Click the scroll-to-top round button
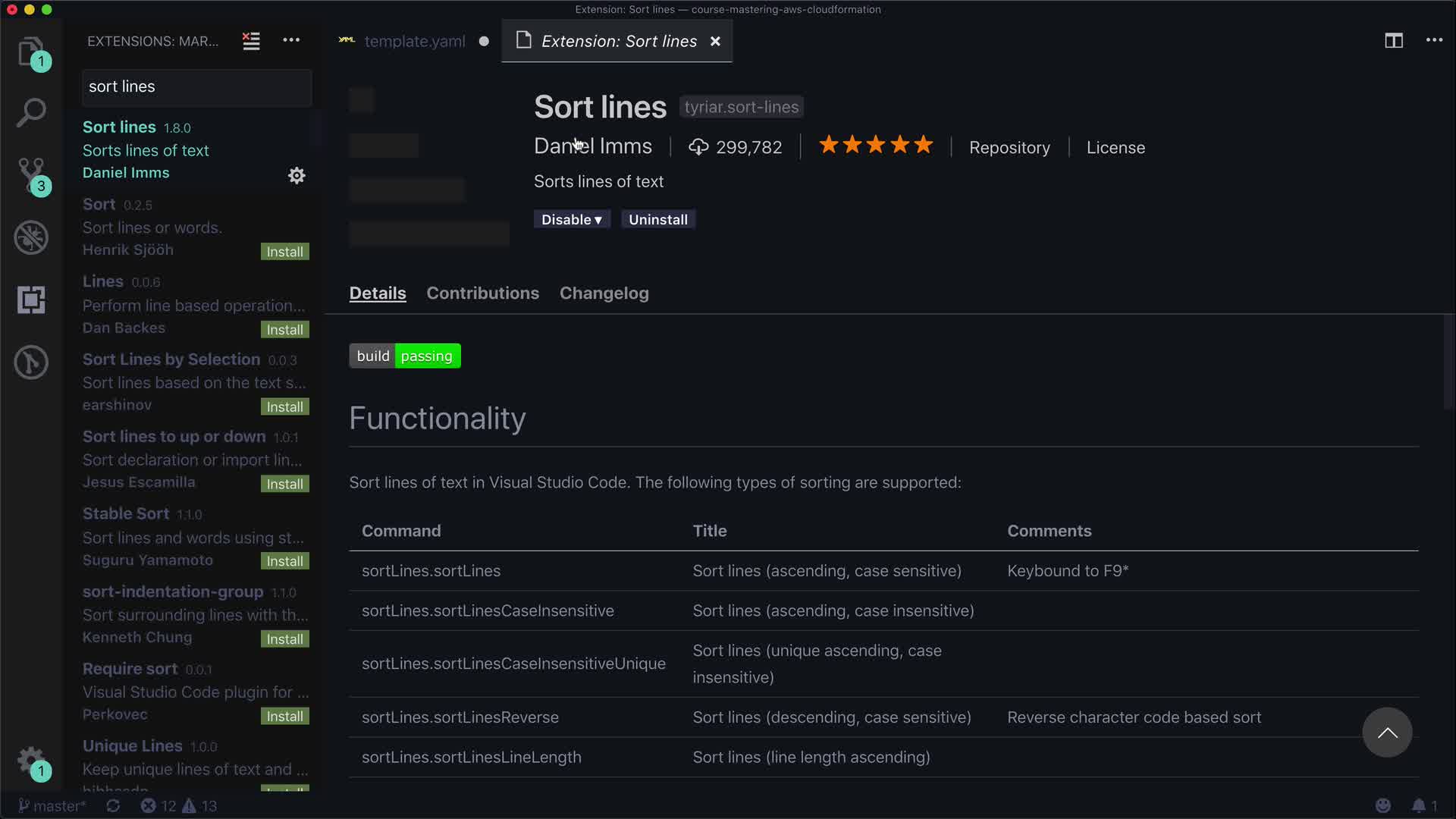The image size is (1456, 819). pyautogui.click(x=1387, y=733)
